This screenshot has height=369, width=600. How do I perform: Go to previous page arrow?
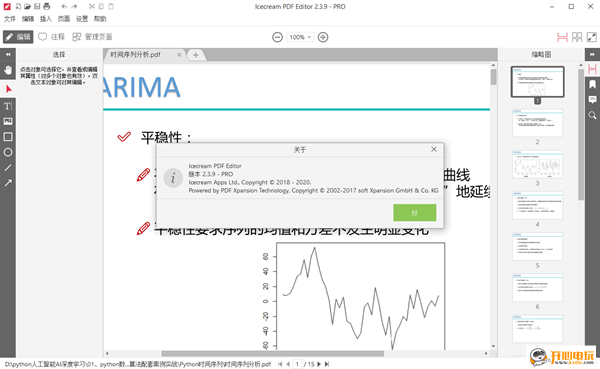[288, 364]
